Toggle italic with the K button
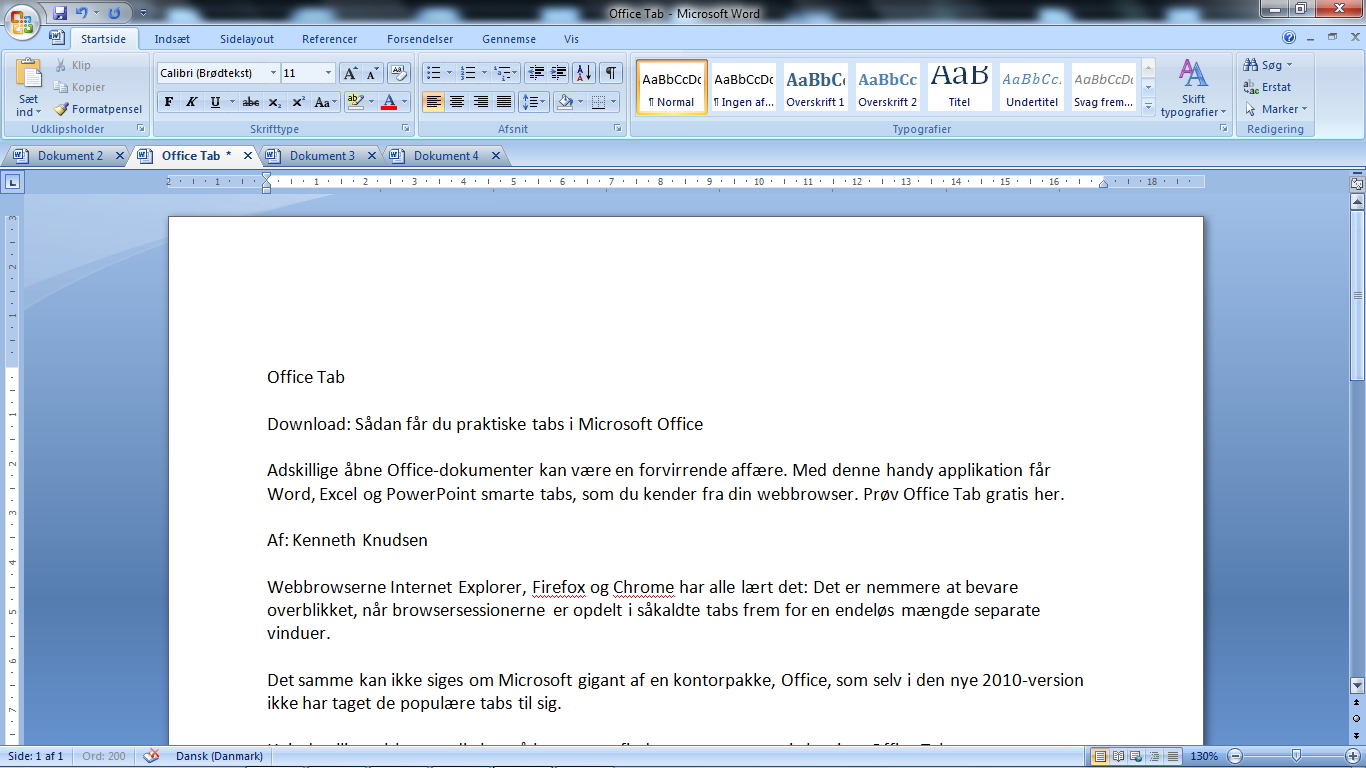Viewport: 1366px width, 768px height. click(x=191, y=101)
